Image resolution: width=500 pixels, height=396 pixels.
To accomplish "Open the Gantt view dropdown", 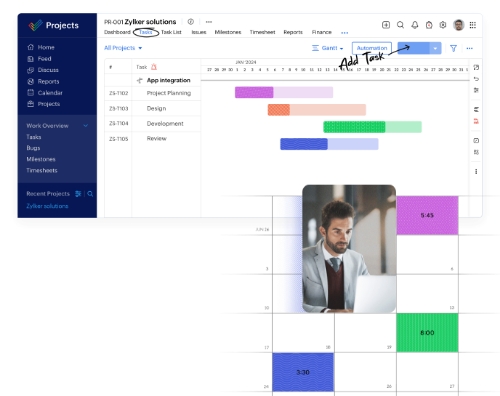I will (x=327, y=48).
